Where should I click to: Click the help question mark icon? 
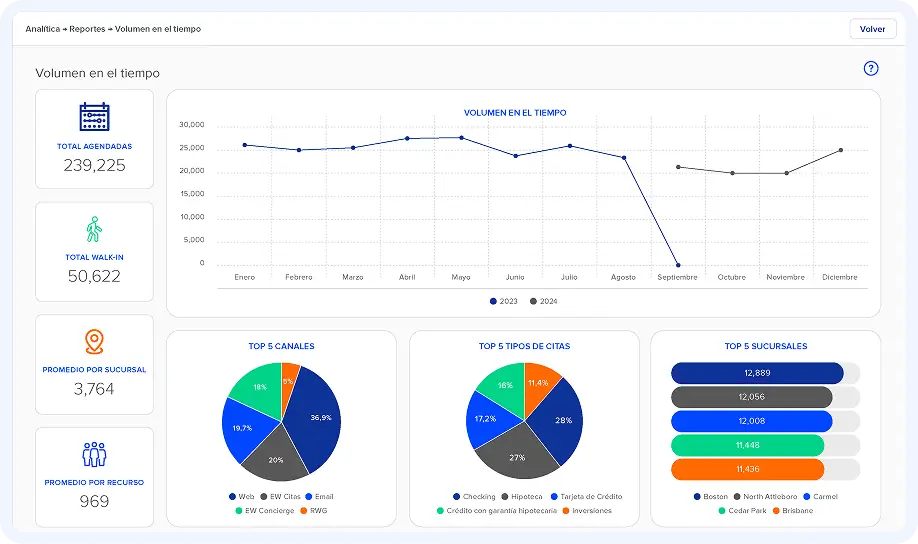pos(870,69)
